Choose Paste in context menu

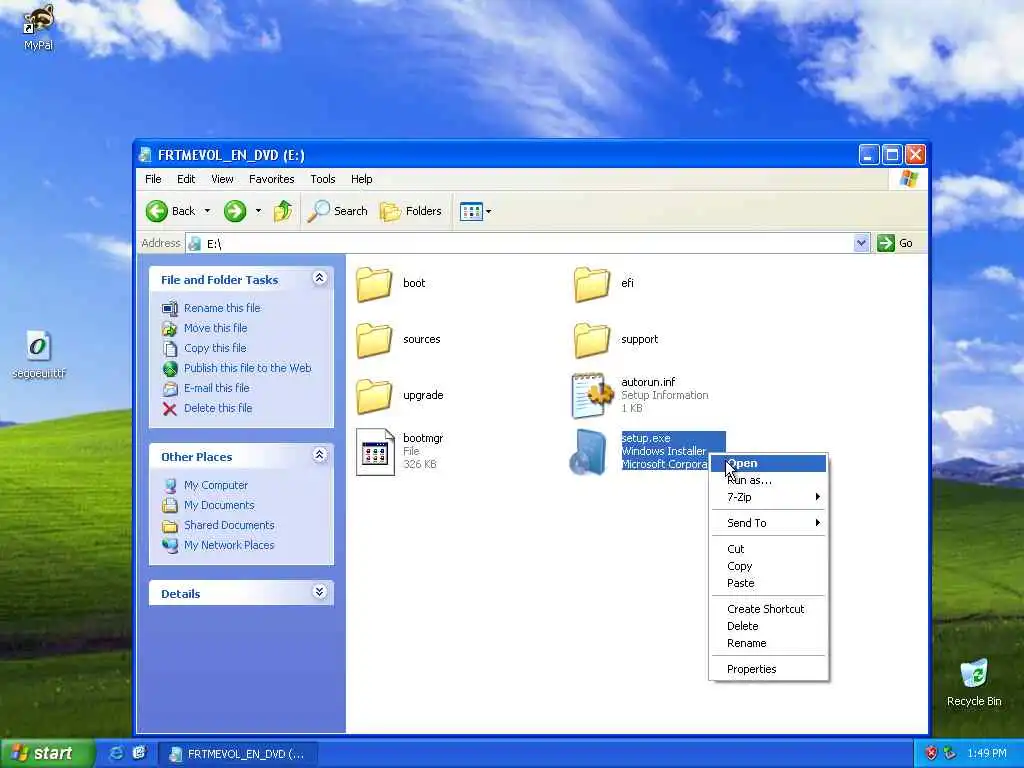pos(769,583)
